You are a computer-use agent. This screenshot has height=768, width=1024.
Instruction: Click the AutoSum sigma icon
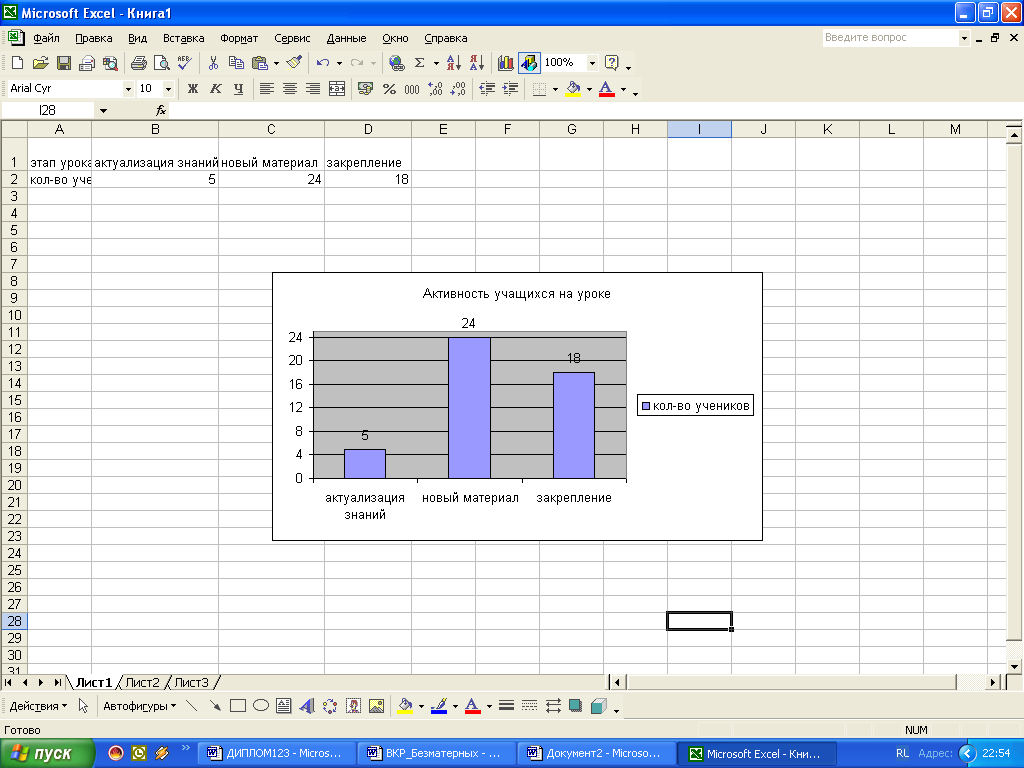[420, 63]
